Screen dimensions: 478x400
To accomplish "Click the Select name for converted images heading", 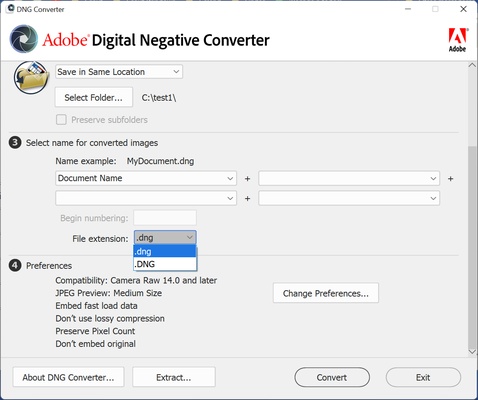I will click(92, 143).
